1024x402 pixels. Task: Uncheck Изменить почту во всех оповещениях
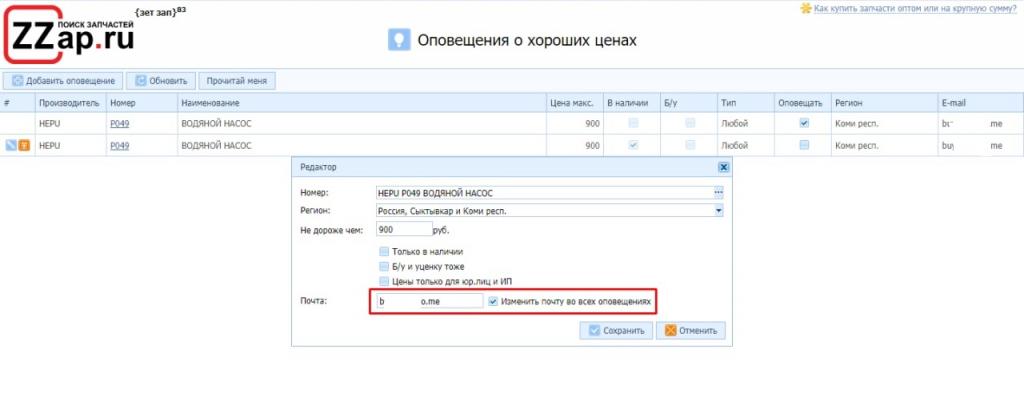click(x=494, y=301)
